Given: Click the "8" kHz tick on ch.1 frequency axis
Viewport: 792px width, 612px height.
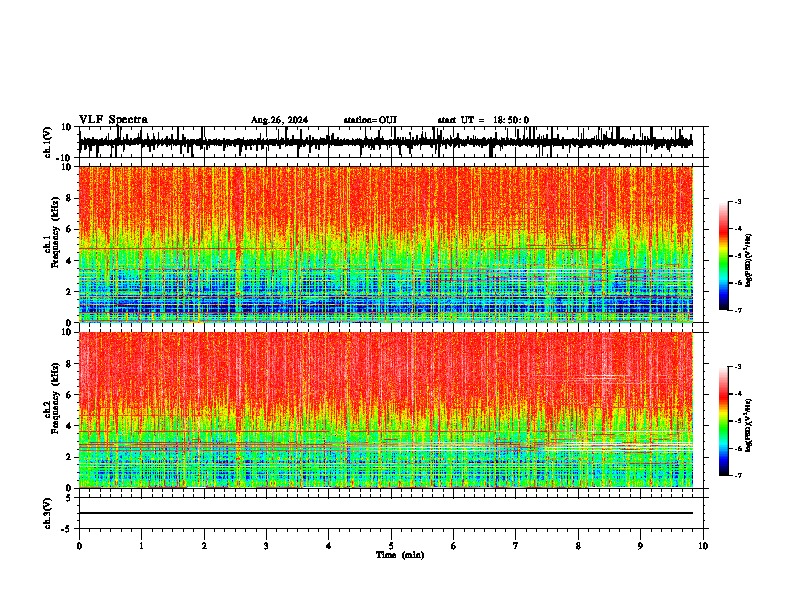Looking at the screenshot, I should (x=70, y=198).
